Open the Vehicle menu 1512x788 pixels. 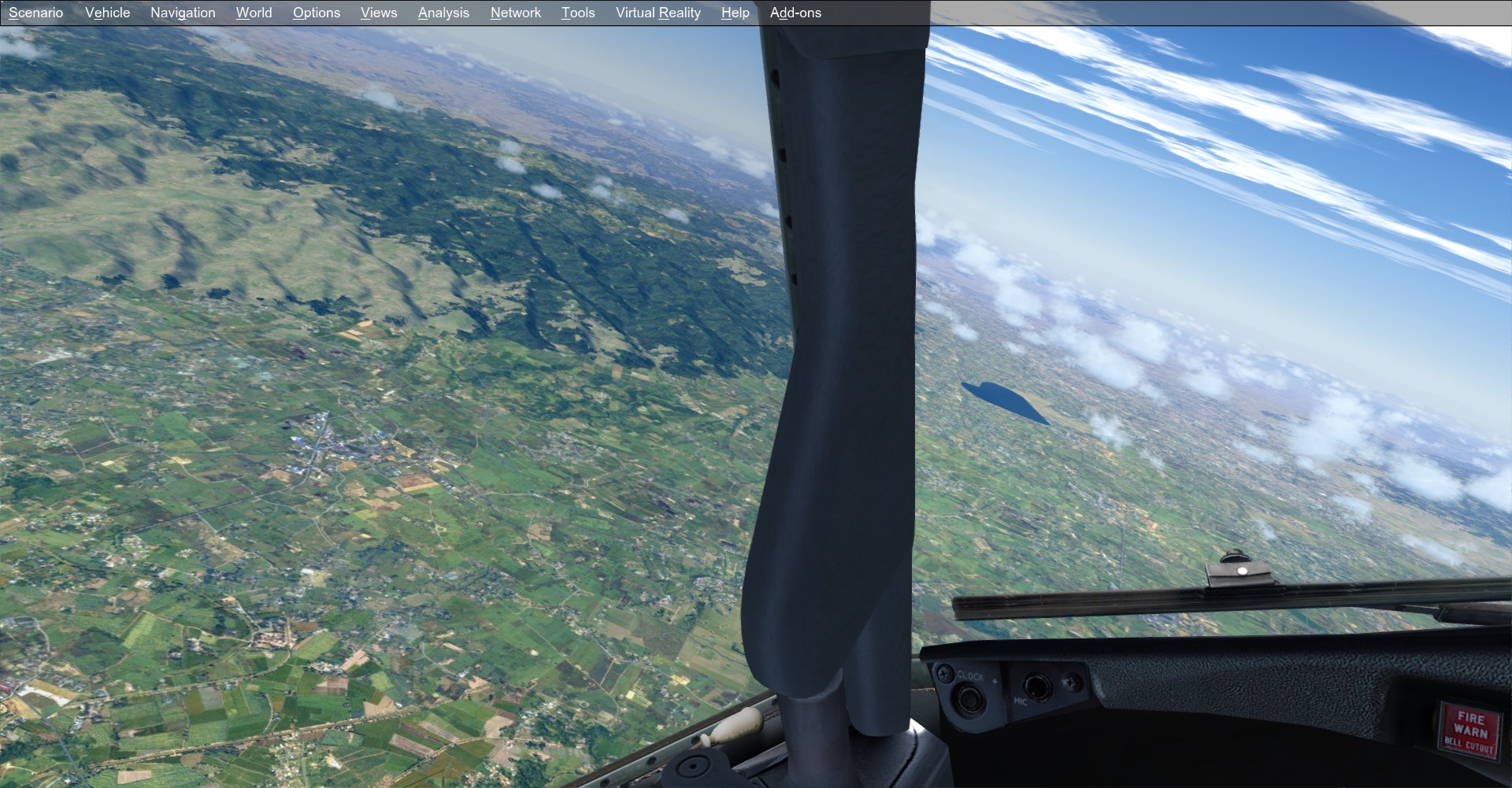click(x=107, y=13)
